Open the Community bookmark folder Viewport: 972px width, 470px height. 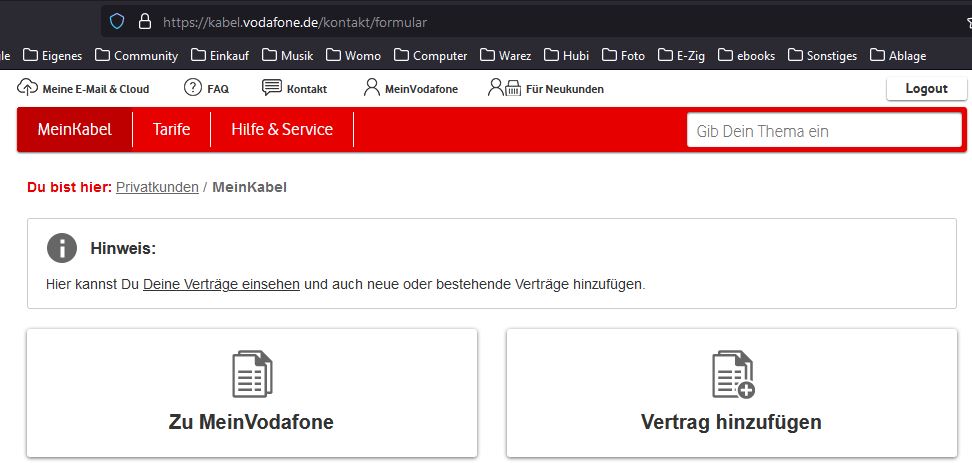(136, 55)
